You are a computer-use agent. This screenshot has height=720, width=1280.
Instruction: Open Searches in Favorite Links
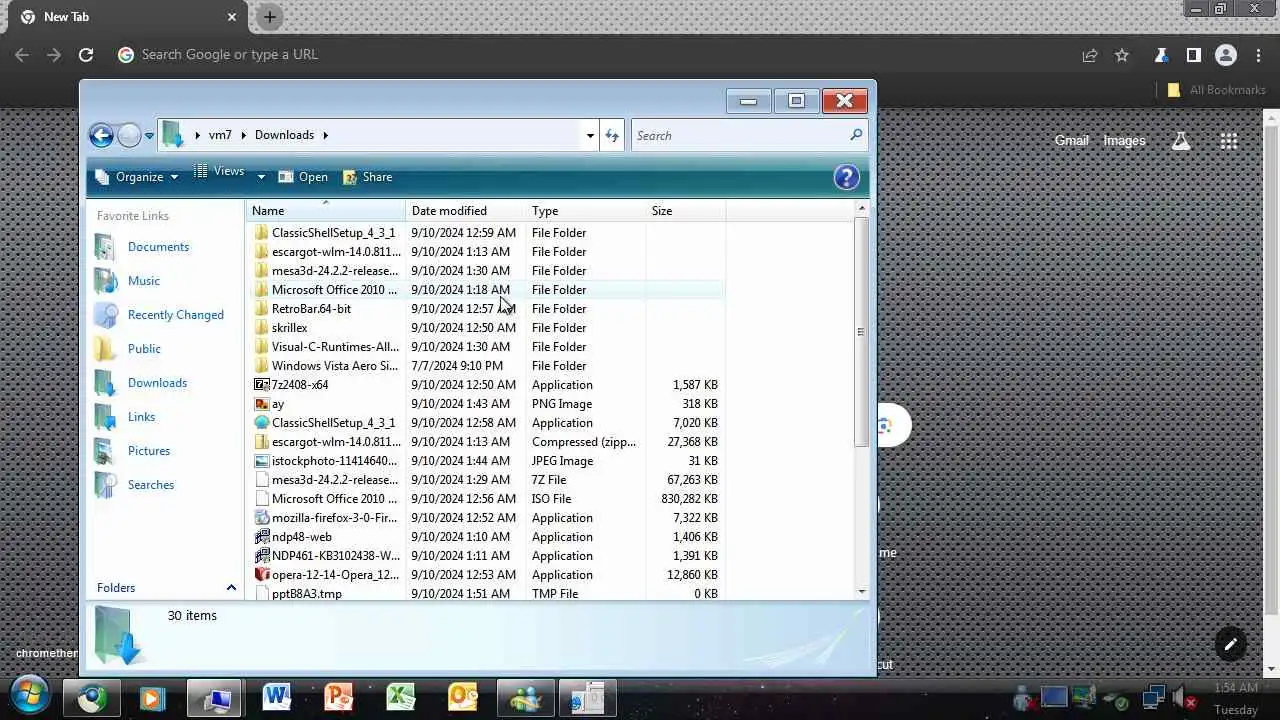(150, 485)
